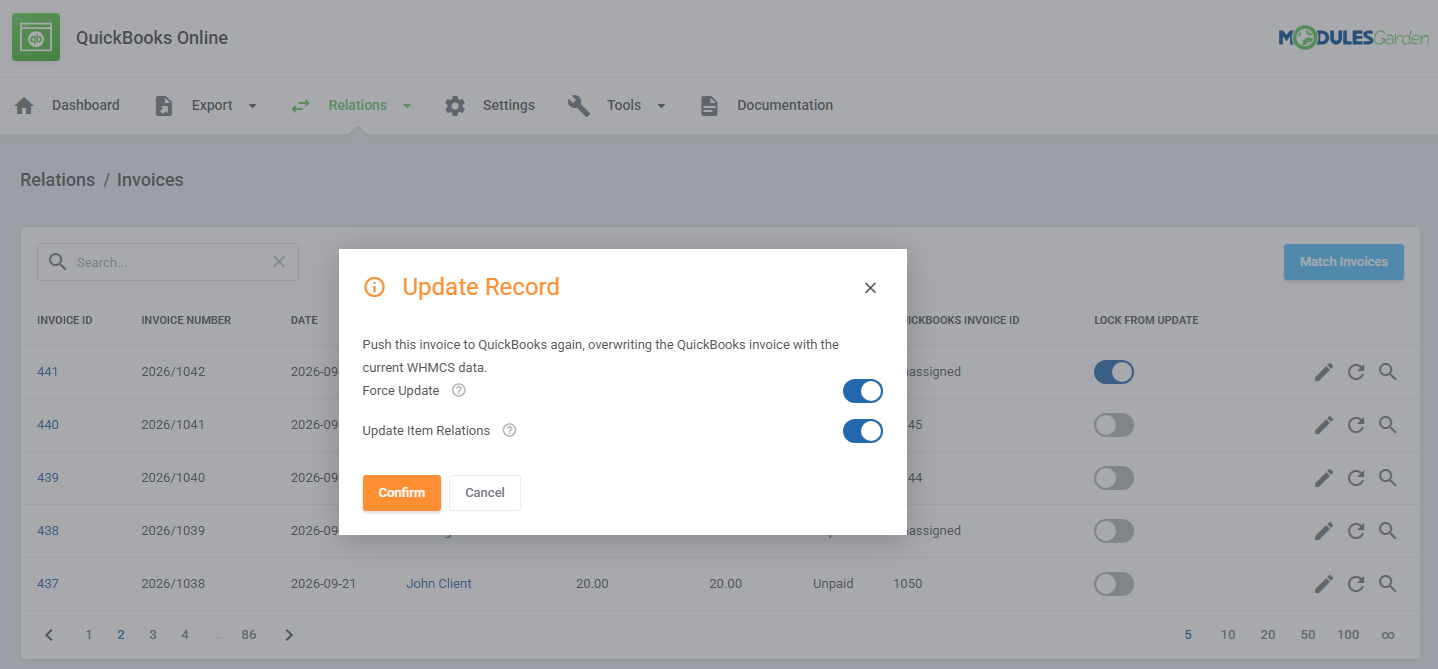This screenshot has width=1438, height=669.
Task: Click refresh icon for invoice 441
Action: [1356, 372]
